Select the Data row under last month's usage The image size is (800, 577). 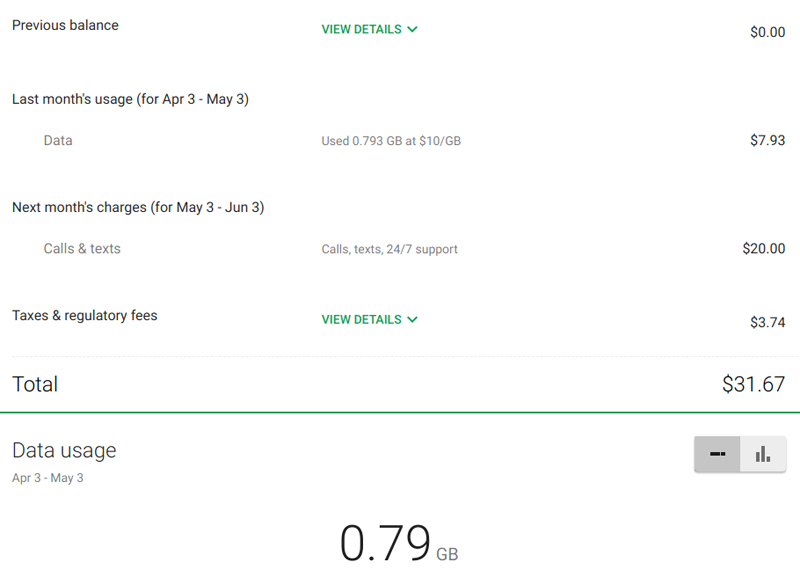click(x=58, y=141)
